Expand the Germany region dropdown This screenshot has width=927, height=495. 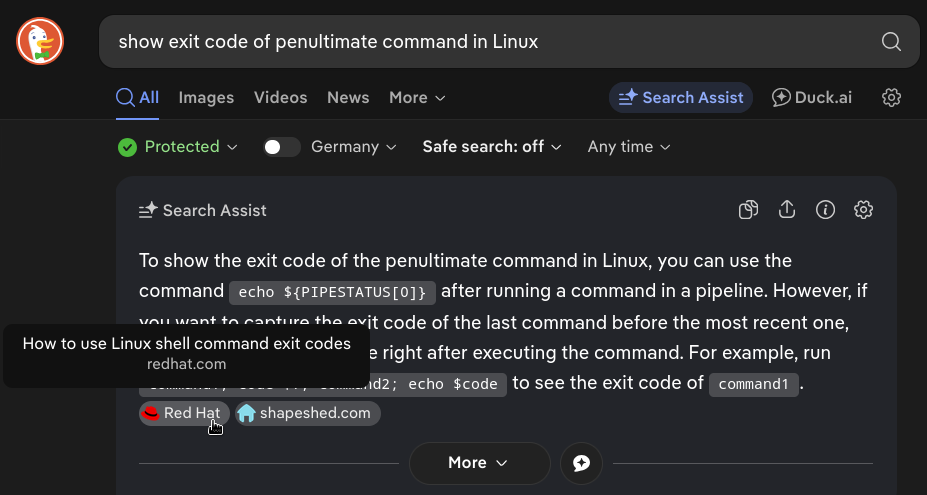354,147
